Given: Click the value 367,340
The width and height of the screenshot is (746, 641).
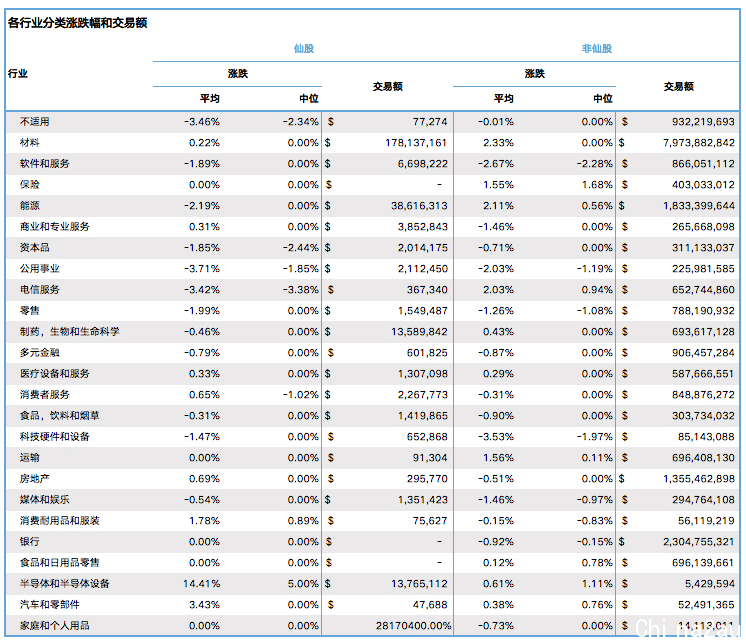Looking at the screenshot, I should 427,289.
